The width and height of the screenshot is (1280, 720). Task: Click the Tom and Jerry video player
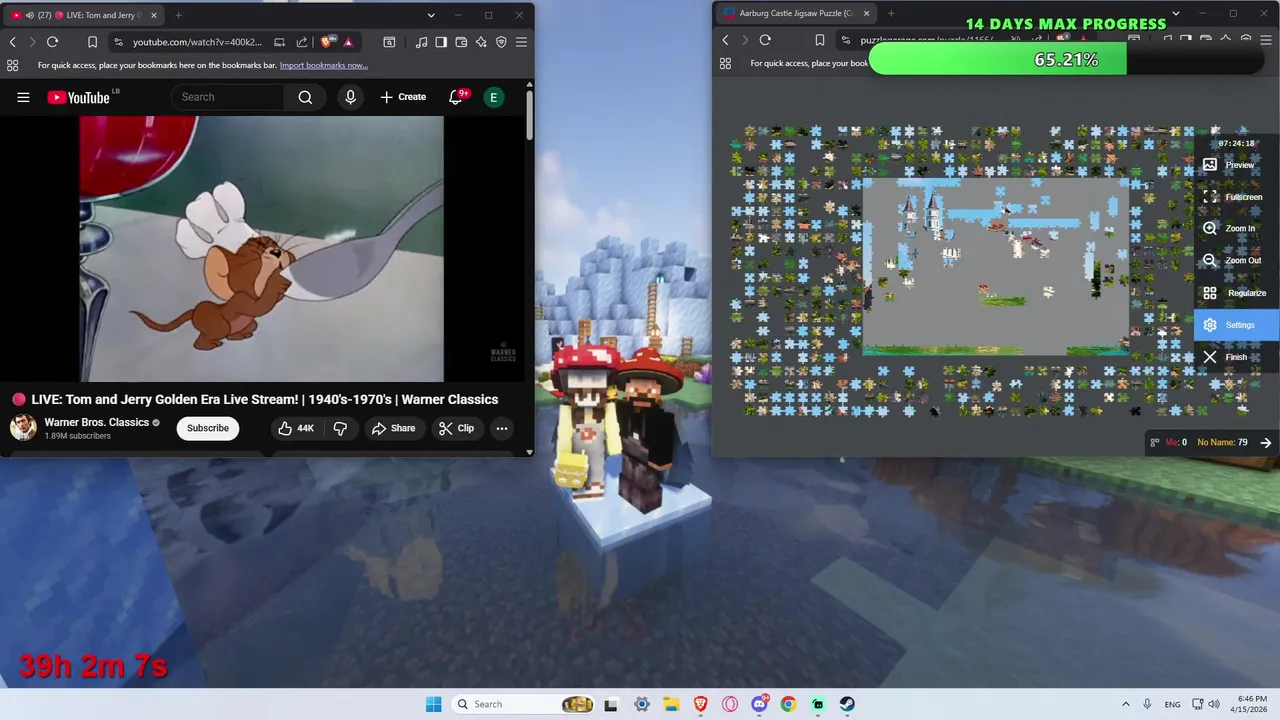pos(261,249)
